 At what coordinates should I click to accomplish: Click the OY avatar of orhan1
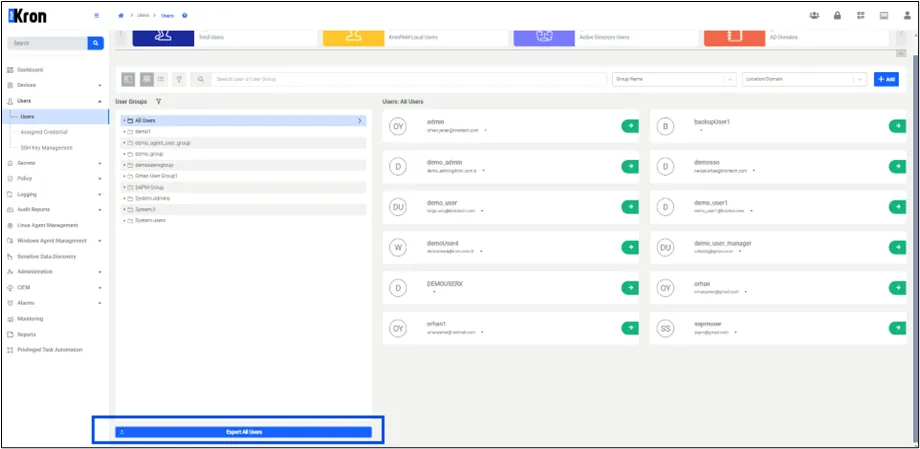tap(398, 329)
